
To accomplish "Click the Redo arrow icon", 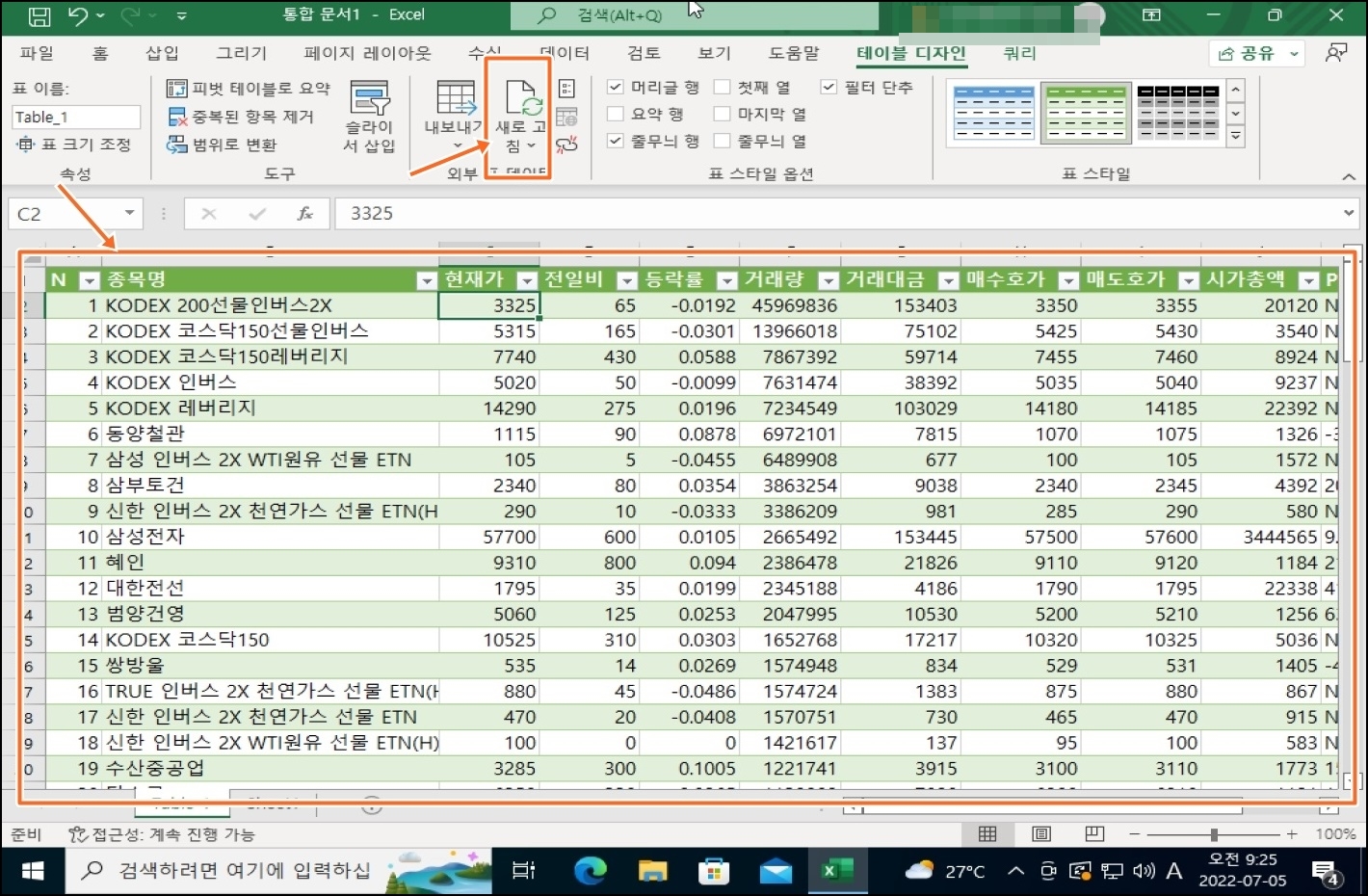I will click(x=131, y=15).
